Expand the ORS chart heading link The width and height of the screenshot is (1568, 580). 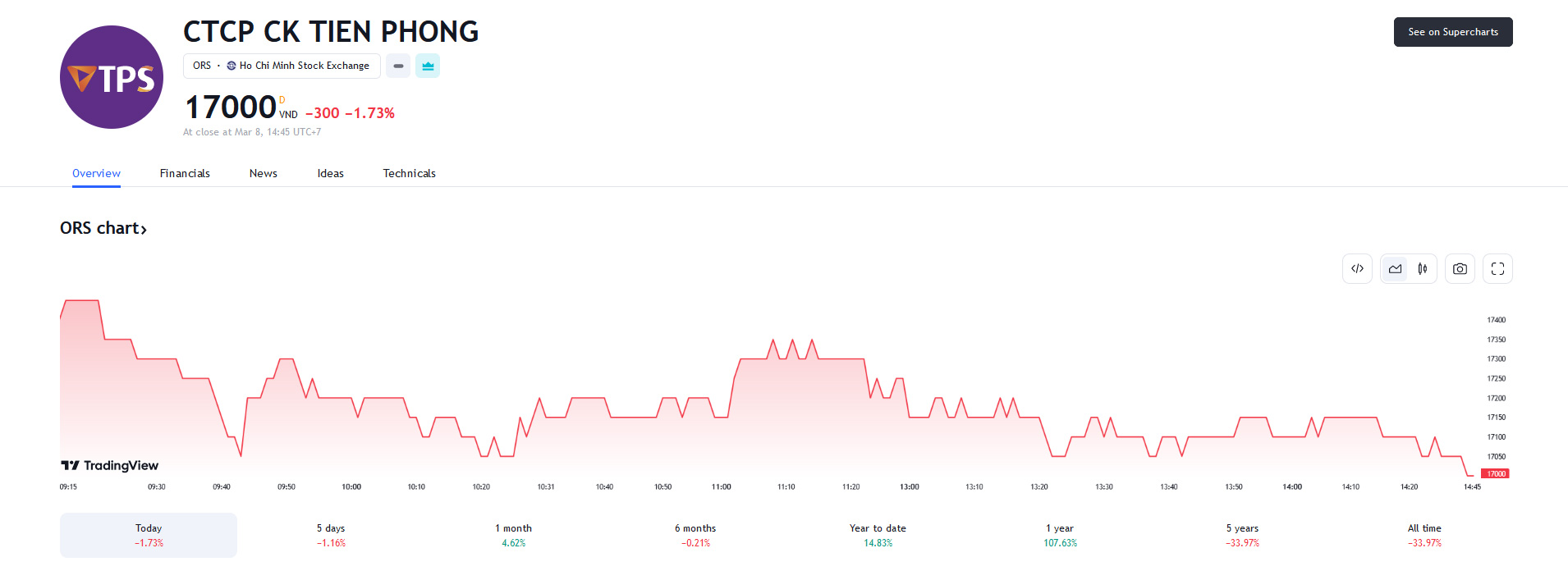tap(103, 228)
